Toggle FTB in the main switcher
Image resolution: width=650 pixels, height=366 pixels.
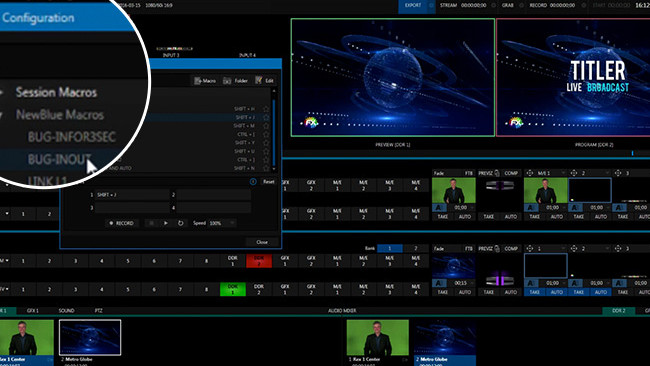468,248
